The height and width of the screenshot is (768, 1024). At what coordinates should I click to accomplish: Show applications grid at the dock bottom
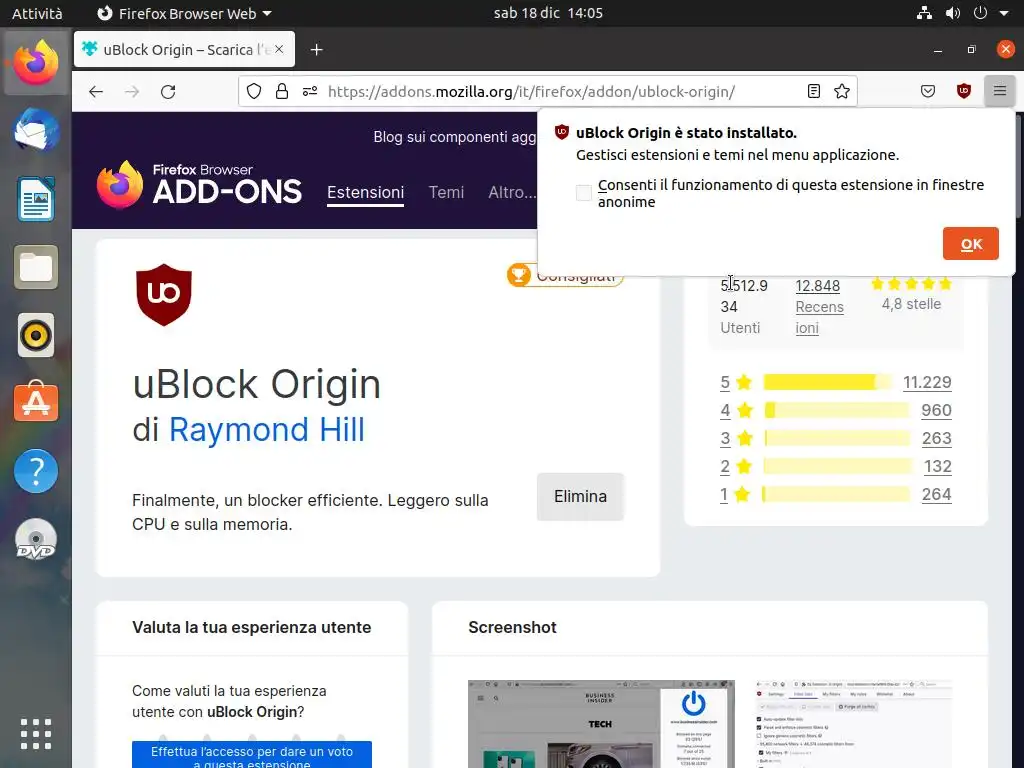pos(36,734)
